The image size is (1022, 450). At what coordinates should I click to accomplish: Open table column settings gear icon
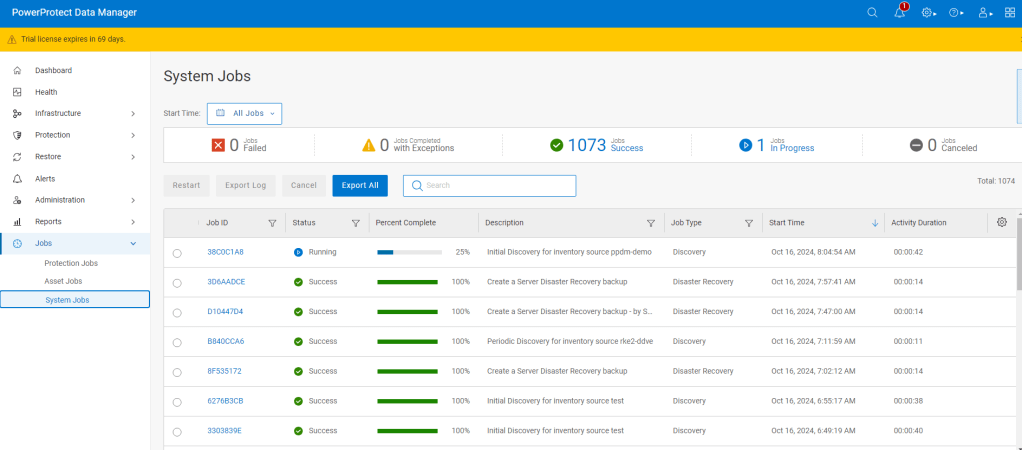coord(1002,222)
